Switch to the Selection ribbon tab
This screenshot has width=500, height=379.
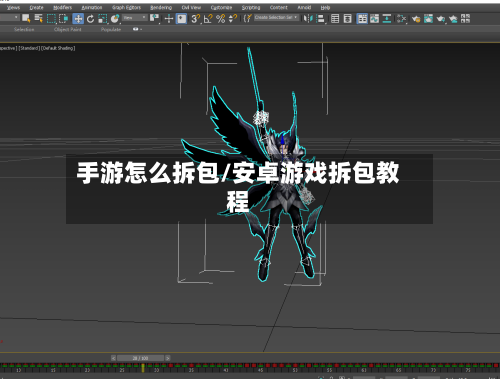[x=24, y=29]
